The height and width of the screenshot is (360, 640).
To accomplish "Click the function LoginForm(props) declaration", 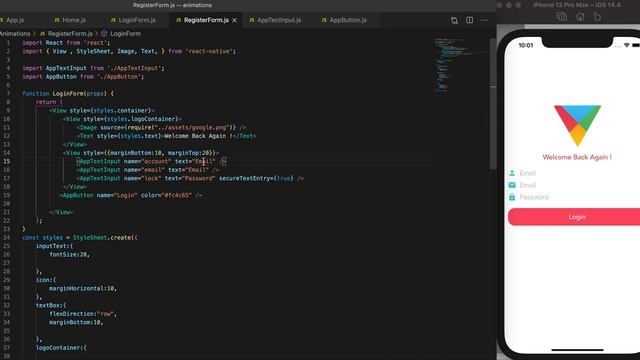I will (x=68, y=93).
